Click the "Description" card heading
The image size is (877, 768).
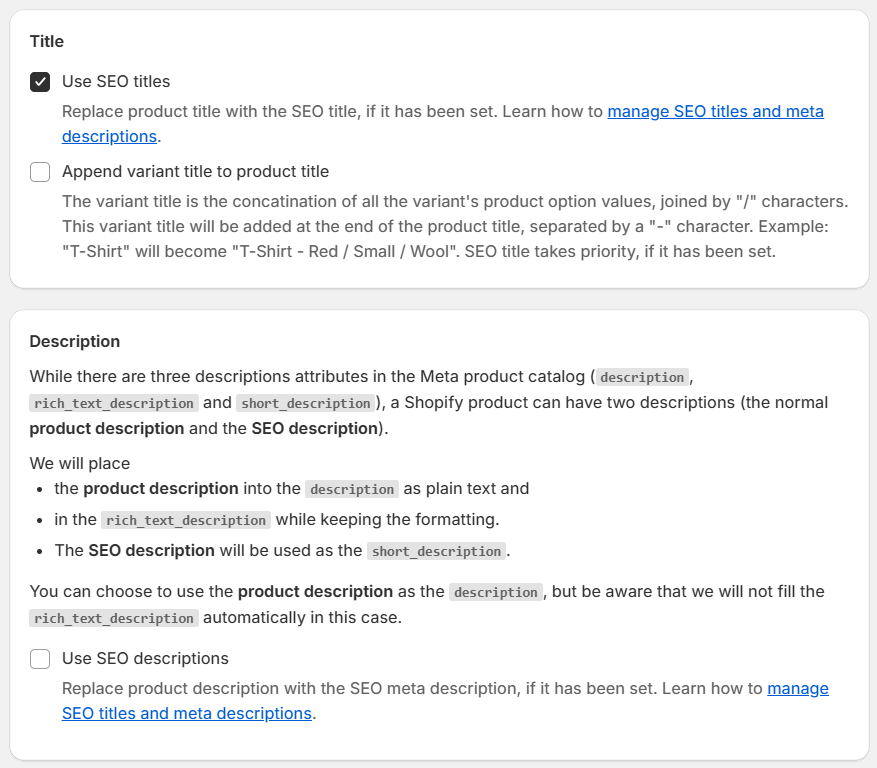[x=75, y=342]
